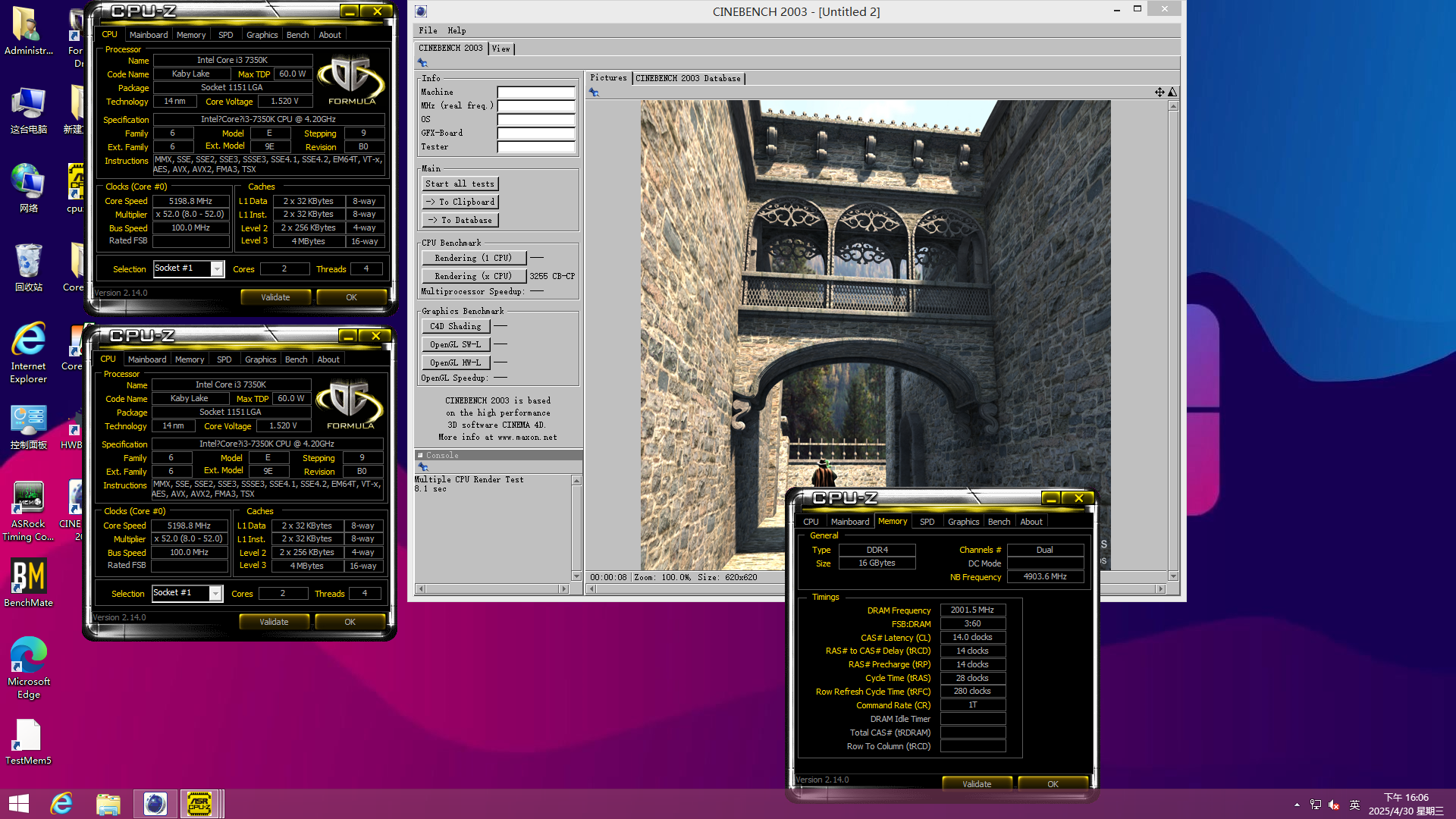Click picture viewer vertical scrollbar down arrow
The height and width of the screenshot is (819, 1456).
[1173, 576]
